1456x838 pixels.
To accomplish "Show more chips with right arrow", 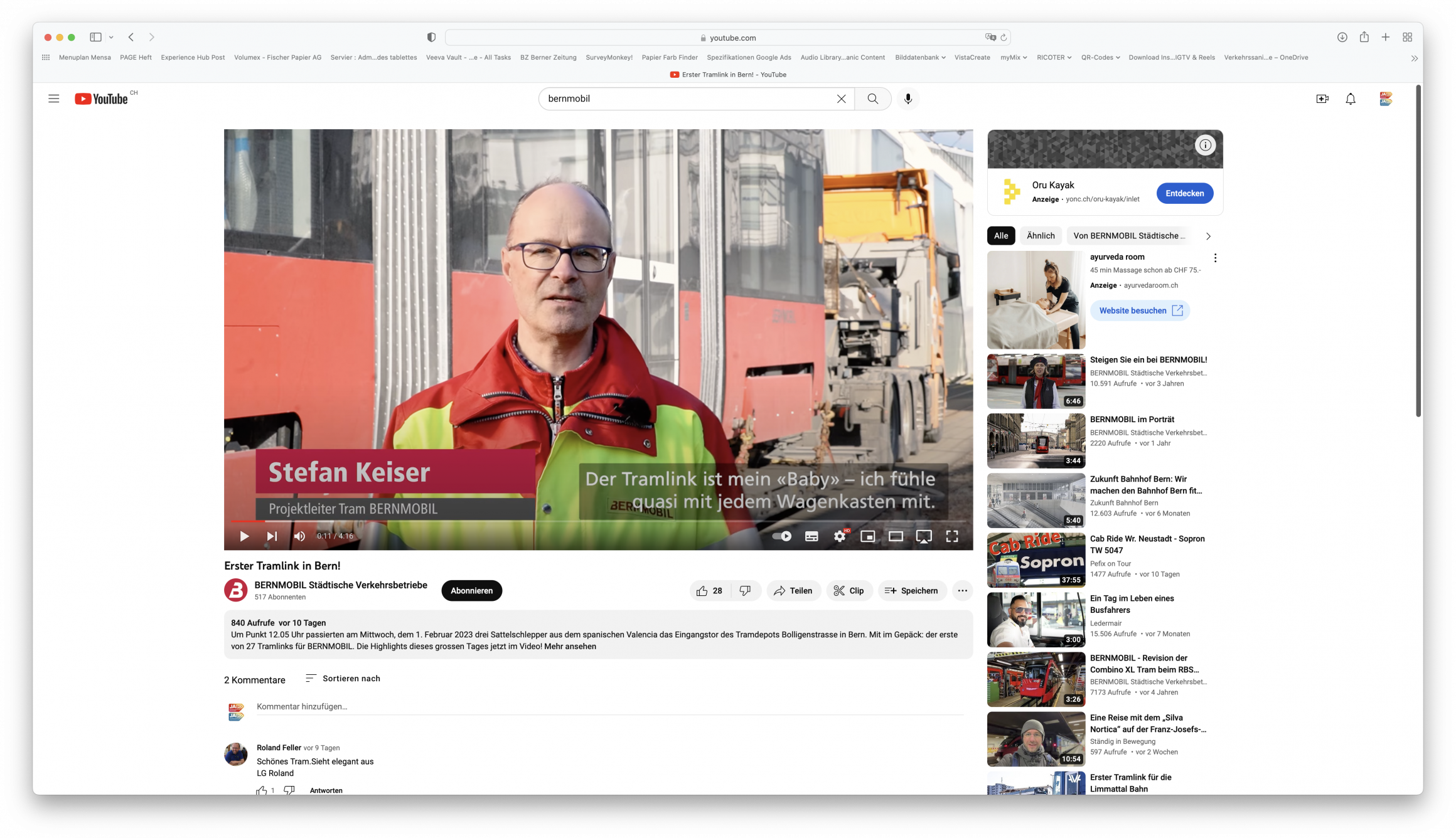I will tap(1208, 236).
